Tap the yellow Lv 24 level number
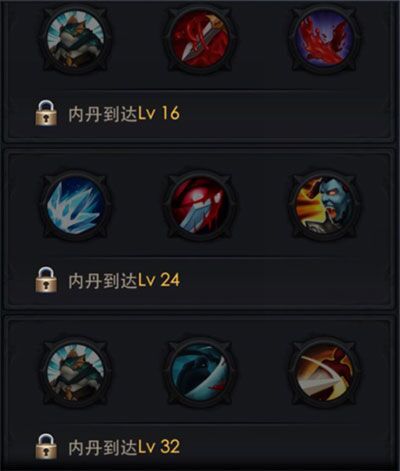This screenshot has width=400, height=471. tap(159, 280)
